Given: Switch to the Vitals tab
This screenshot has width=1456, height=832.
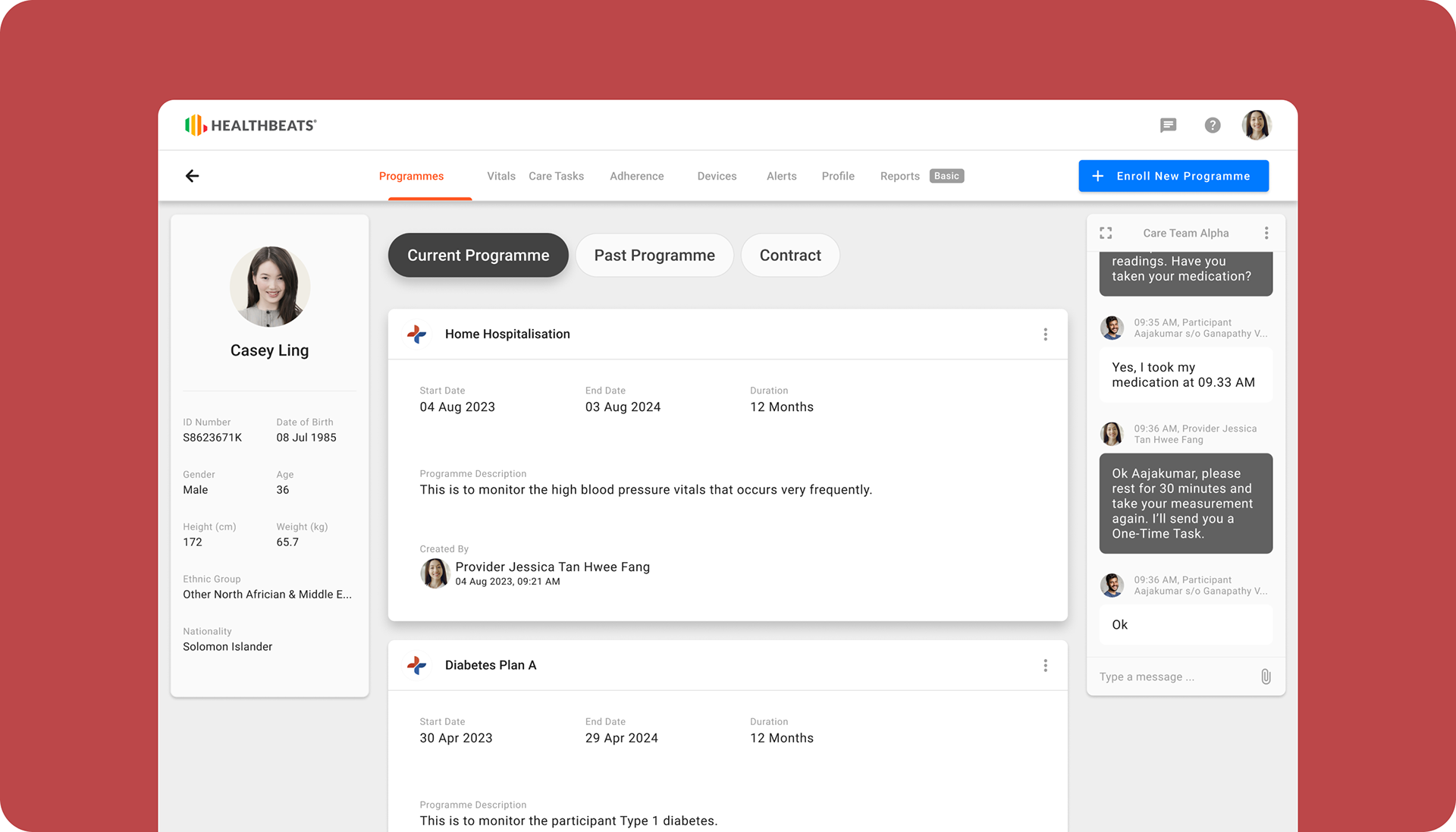Looking at the screenshot, I should pyautogui.click(x=500, y=176).
